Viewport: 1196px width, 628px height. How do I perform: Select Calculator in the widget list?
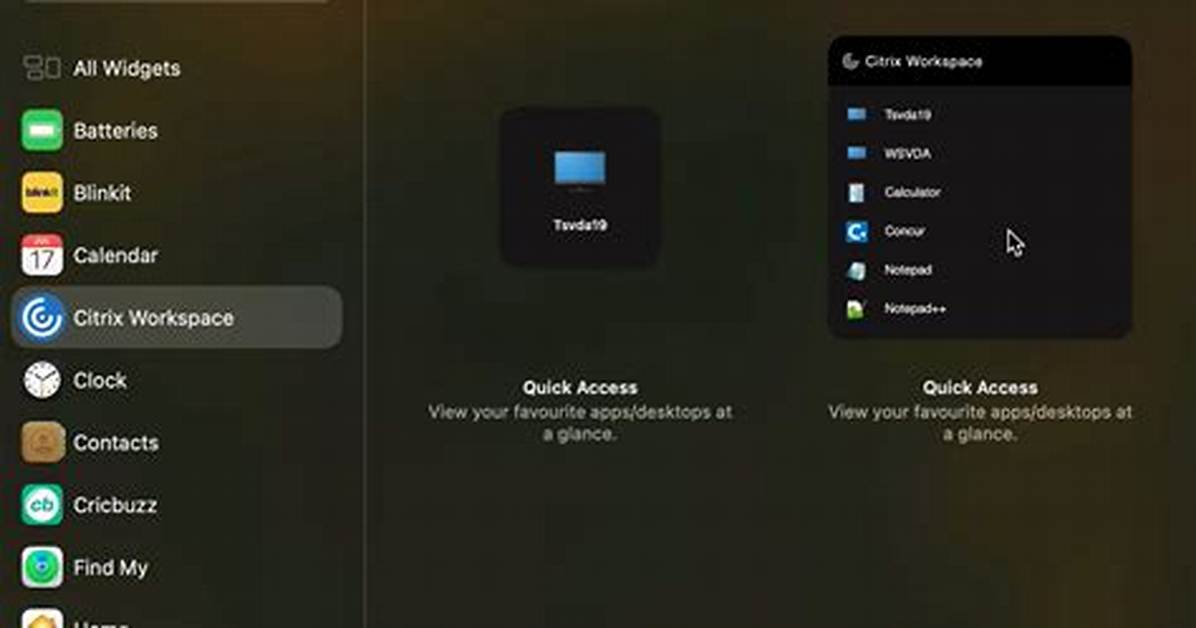912,192
